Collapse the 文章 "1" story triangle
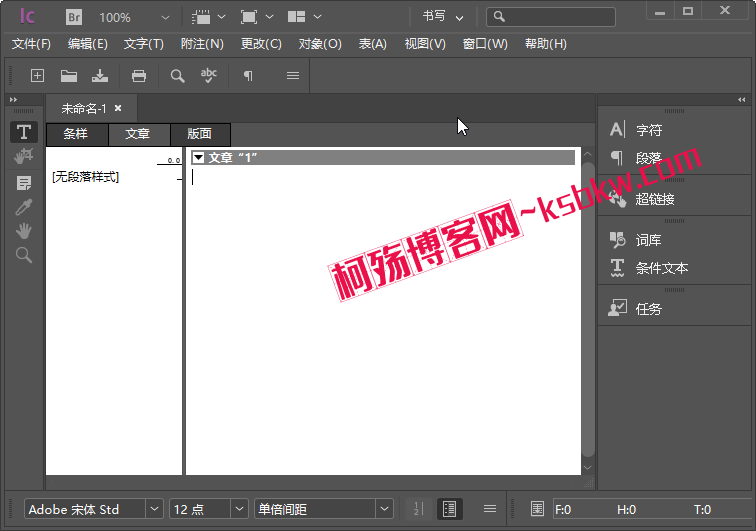Image resolution: width=756 pixels, height=531 pixels. coord(198,157)
